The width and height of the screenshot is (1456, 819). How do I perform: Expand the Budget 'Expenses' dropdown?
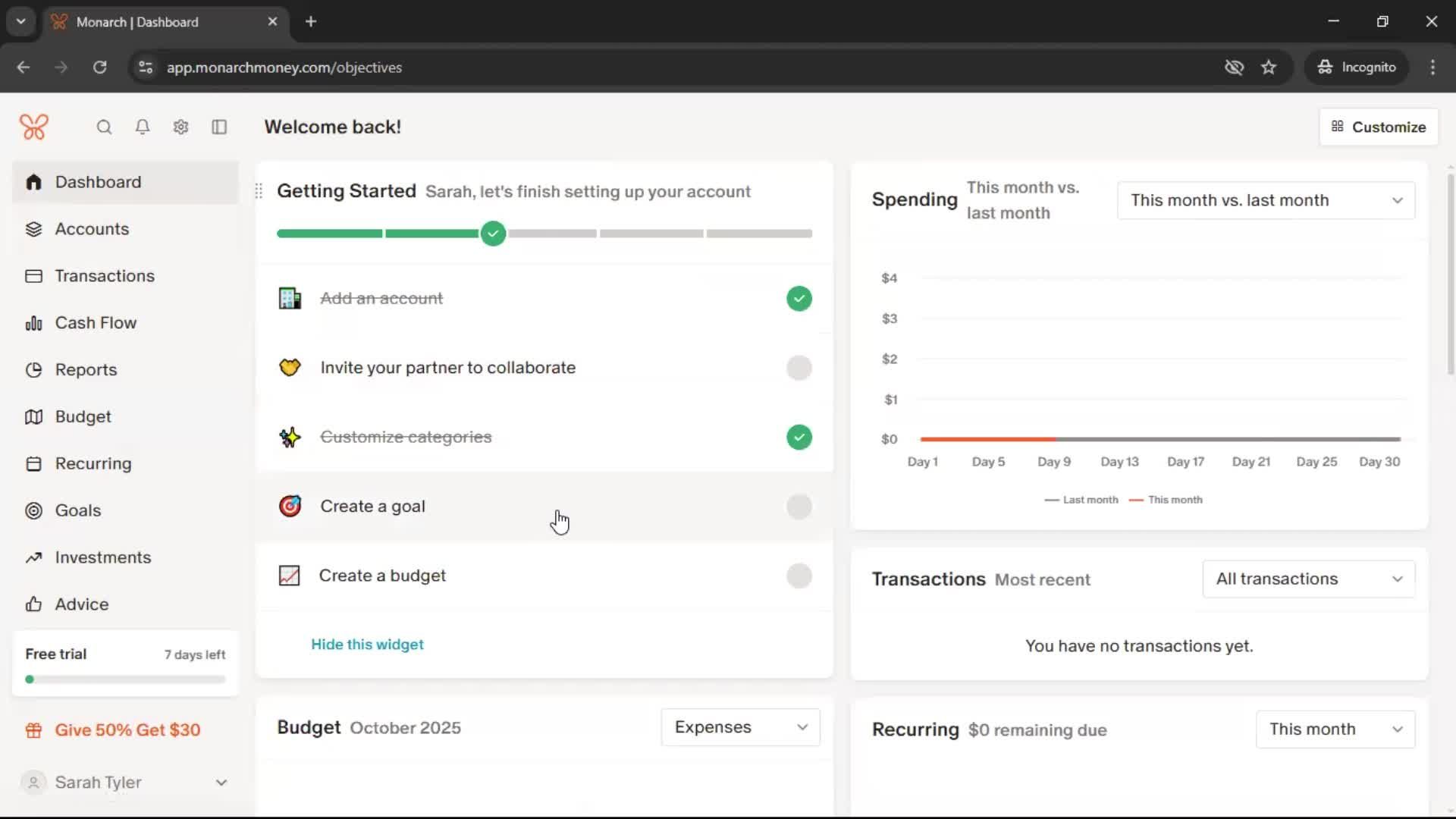[740, 727]
